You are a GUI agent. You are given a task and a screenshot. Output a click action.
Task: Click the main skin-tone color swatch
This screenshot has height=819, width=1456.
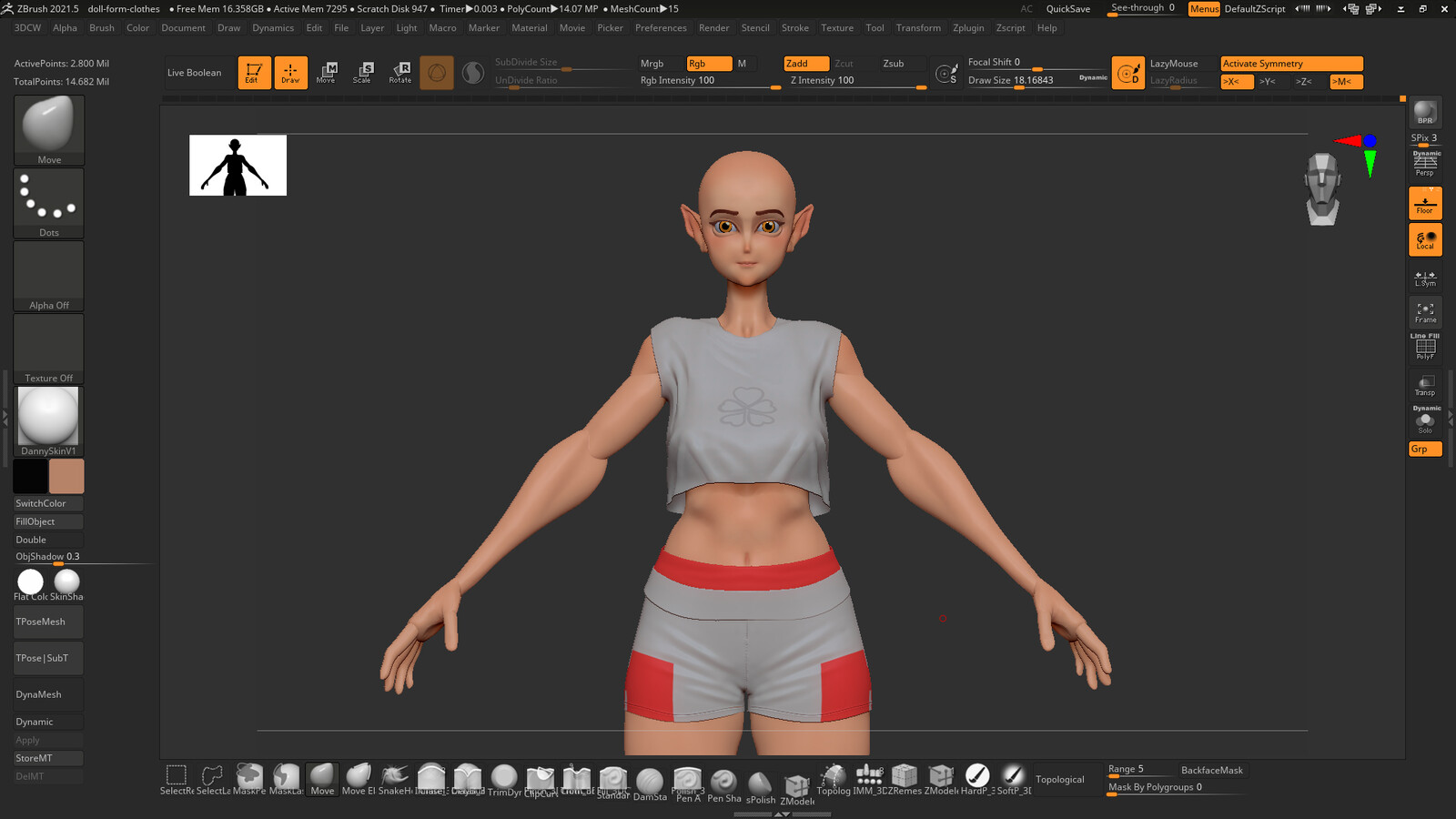[x=66, y=477]
